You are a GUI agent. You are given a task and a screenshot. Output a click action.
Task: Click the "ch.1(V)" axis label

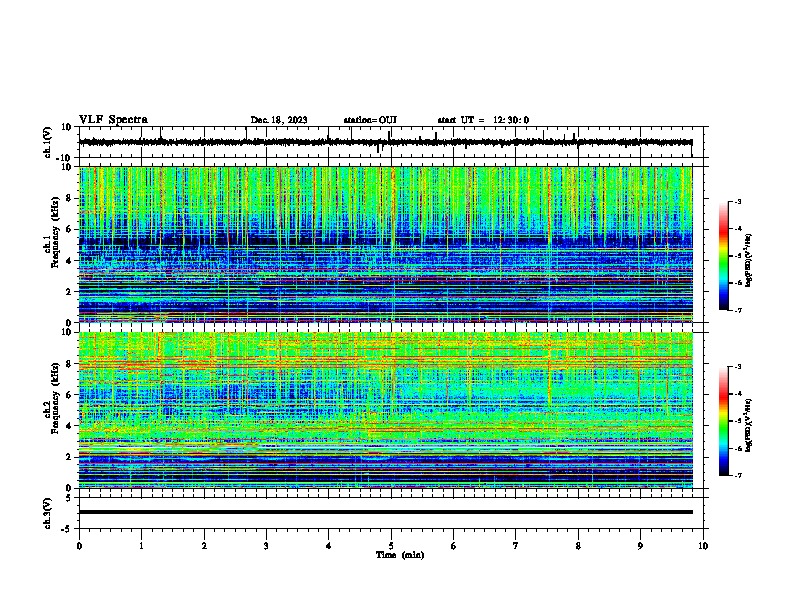(x=48, y=142)
